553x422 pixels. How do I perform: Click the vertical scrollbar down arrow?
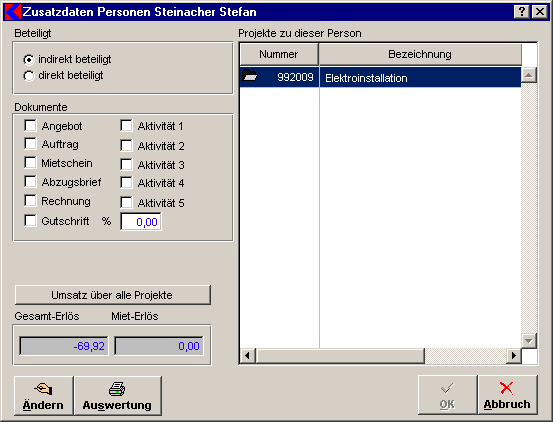[x=529, y=341]
